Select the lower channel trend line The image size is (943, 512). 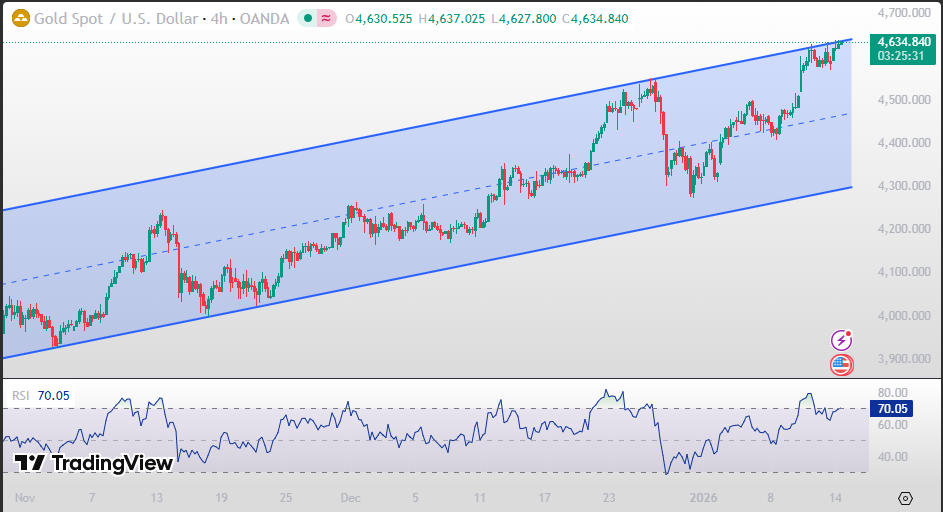click(400, 277)
